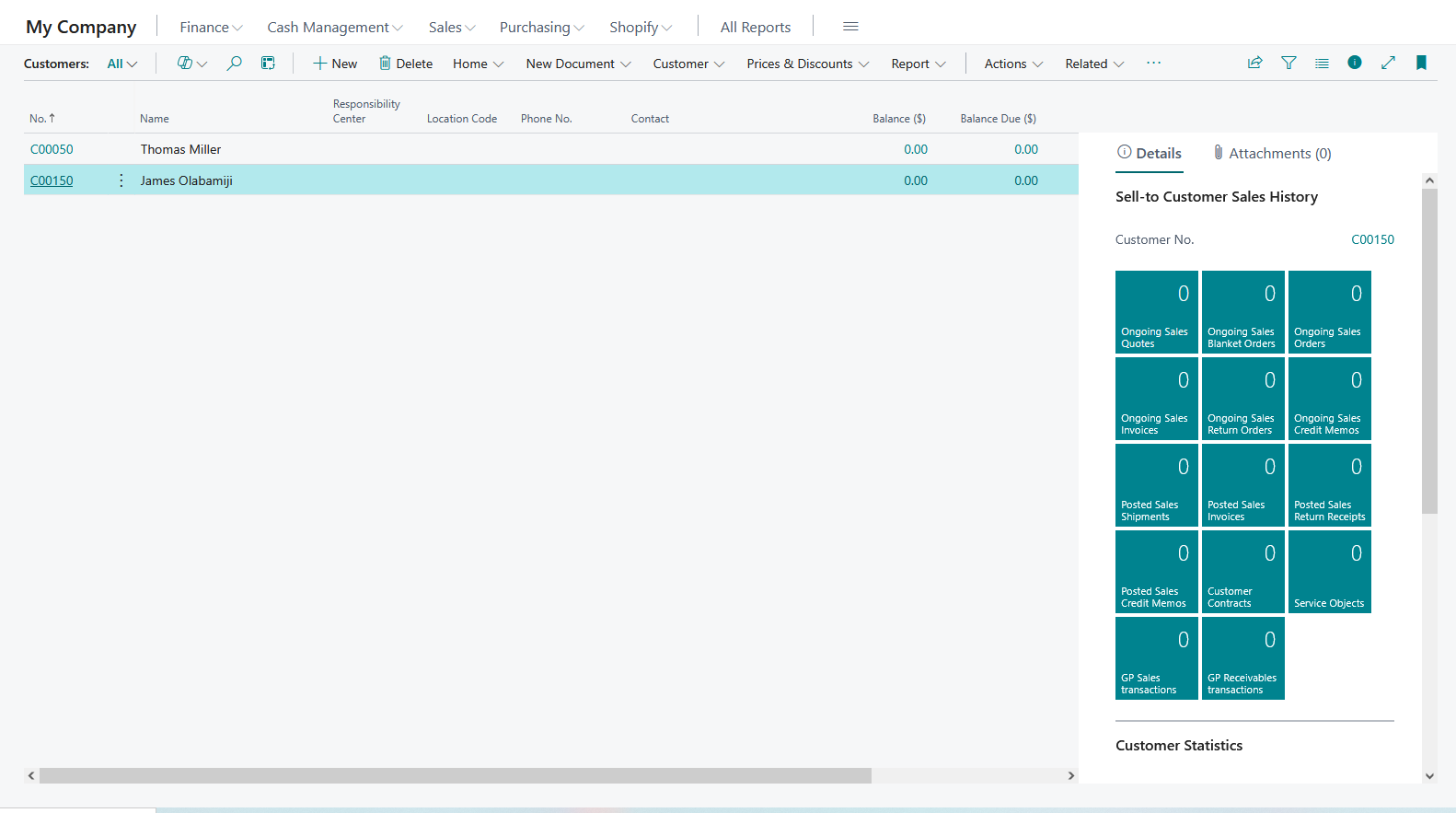This screenshot has height=813, width=1456.
Task: Expand page with the diagonal arrows icon
Action: point(1388,64)
